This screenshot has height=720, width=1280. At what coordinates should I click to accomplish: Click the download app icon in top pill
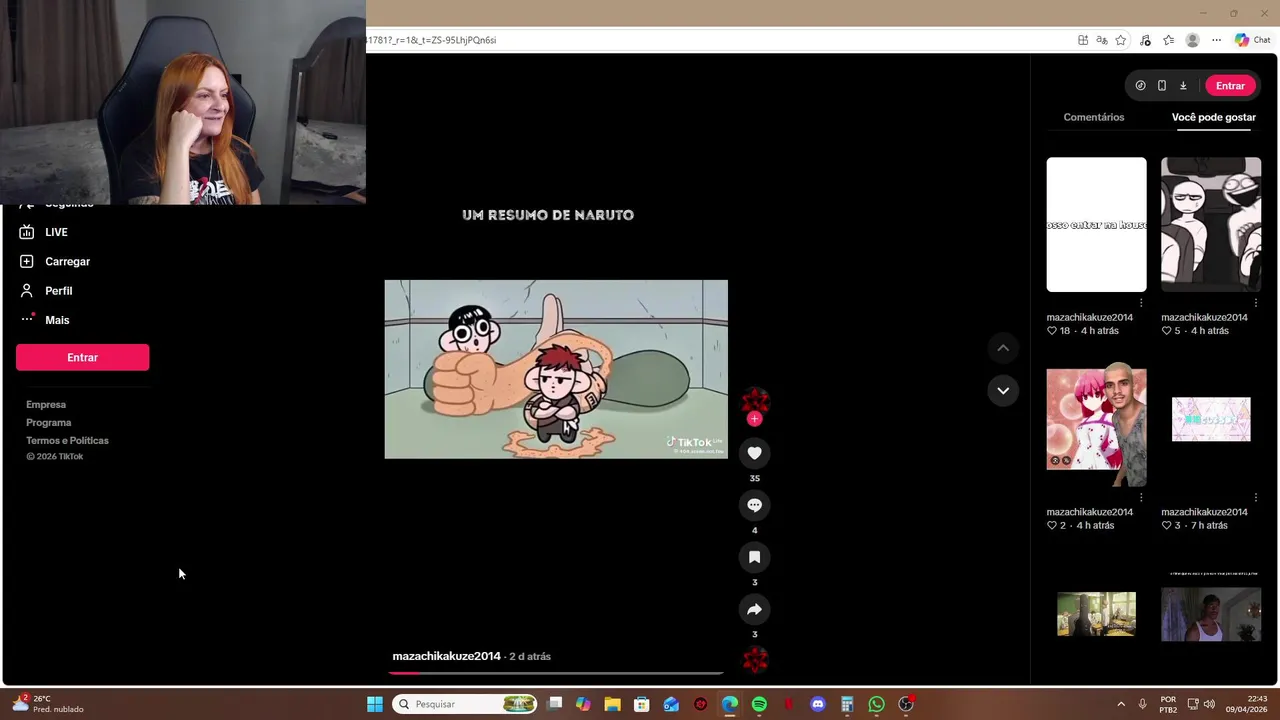pos(1182,86)
